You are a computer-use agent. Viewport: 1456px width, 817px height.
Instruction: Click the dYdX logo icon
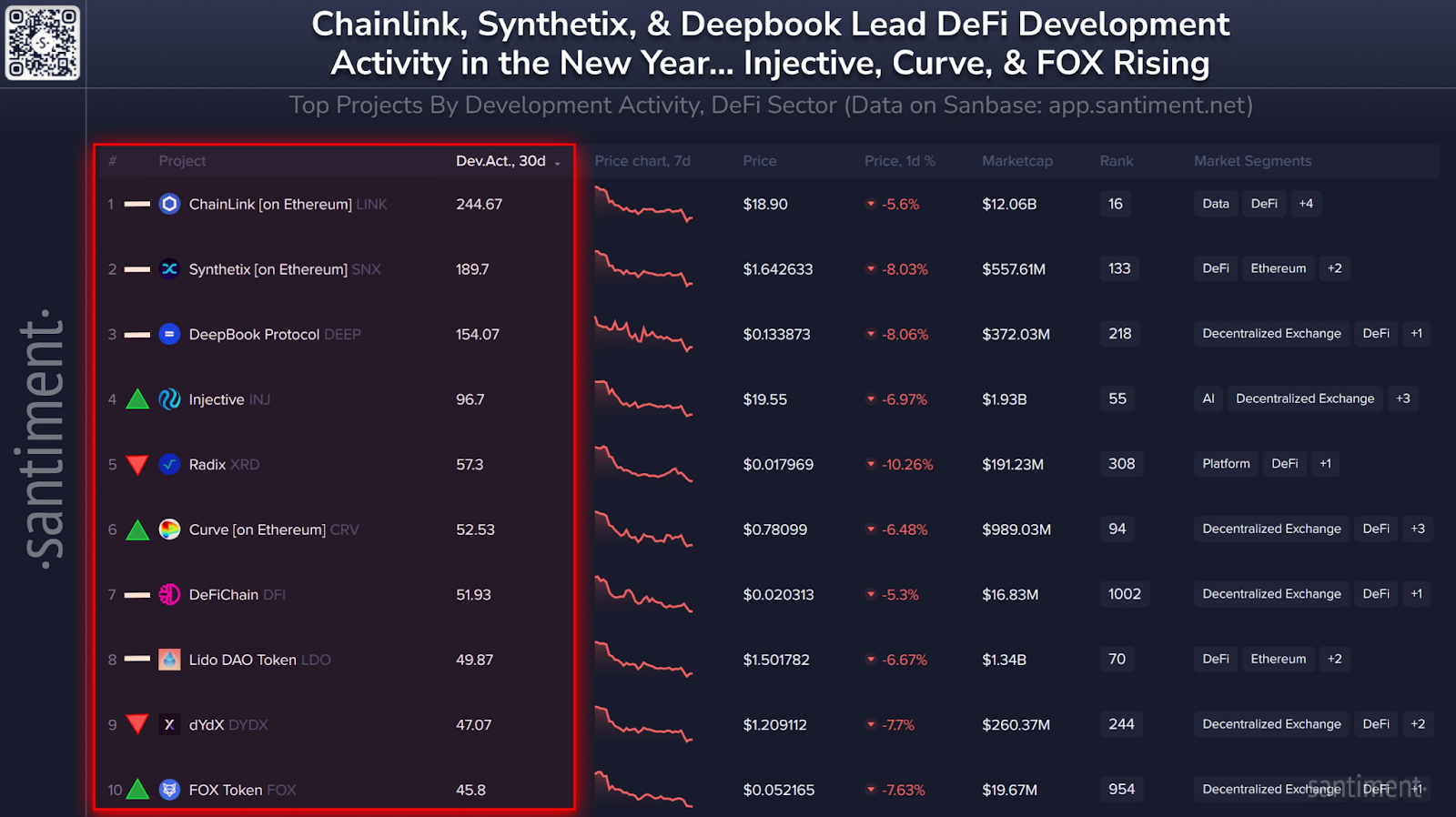pos(169,724)
